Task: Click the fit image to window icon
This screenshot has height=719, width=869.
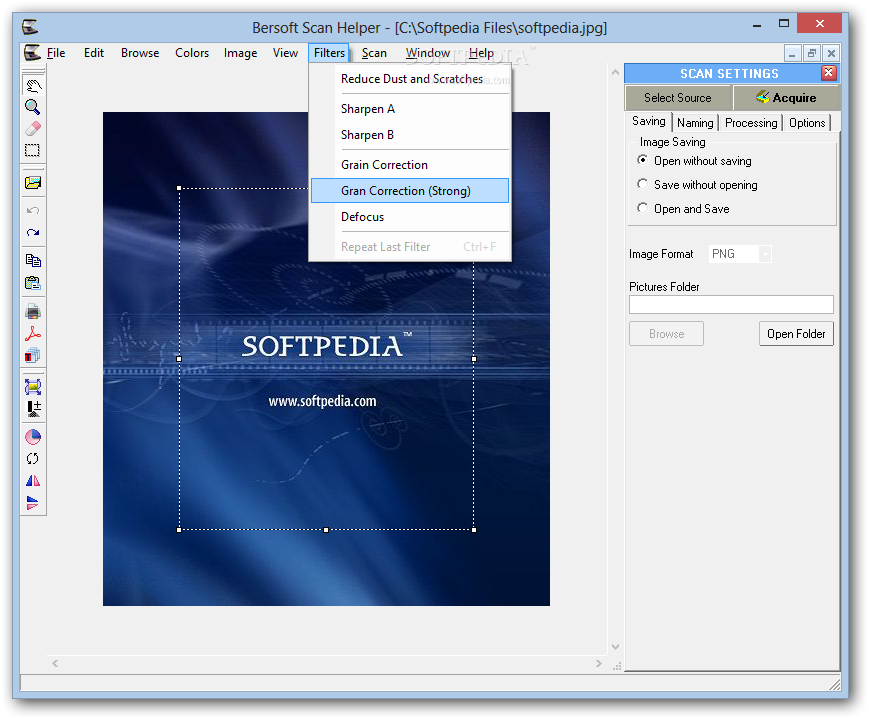Action: (x=33, y=386)
